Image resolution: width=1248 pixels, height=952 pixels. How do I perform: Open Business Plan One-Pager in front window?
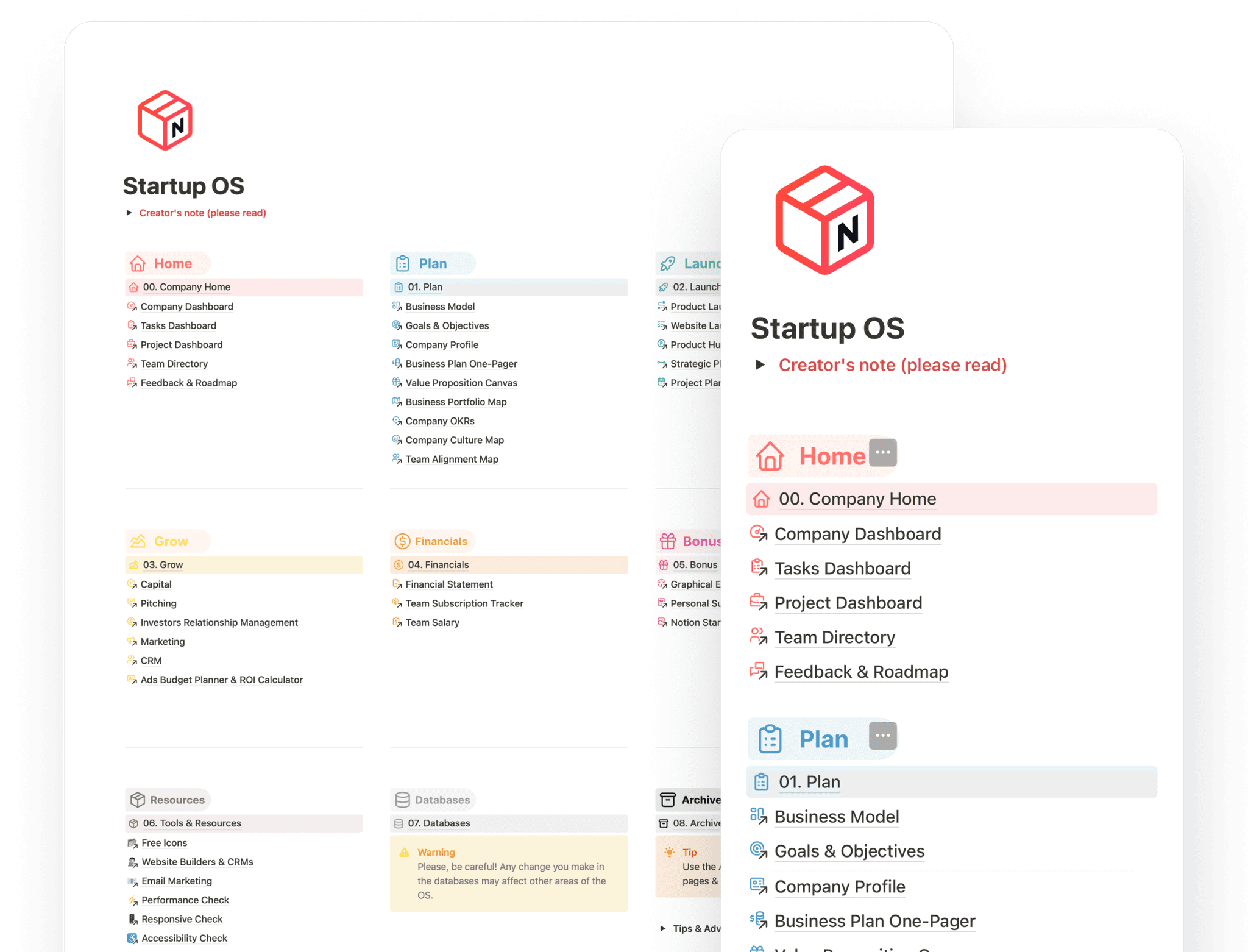[874, 921]
